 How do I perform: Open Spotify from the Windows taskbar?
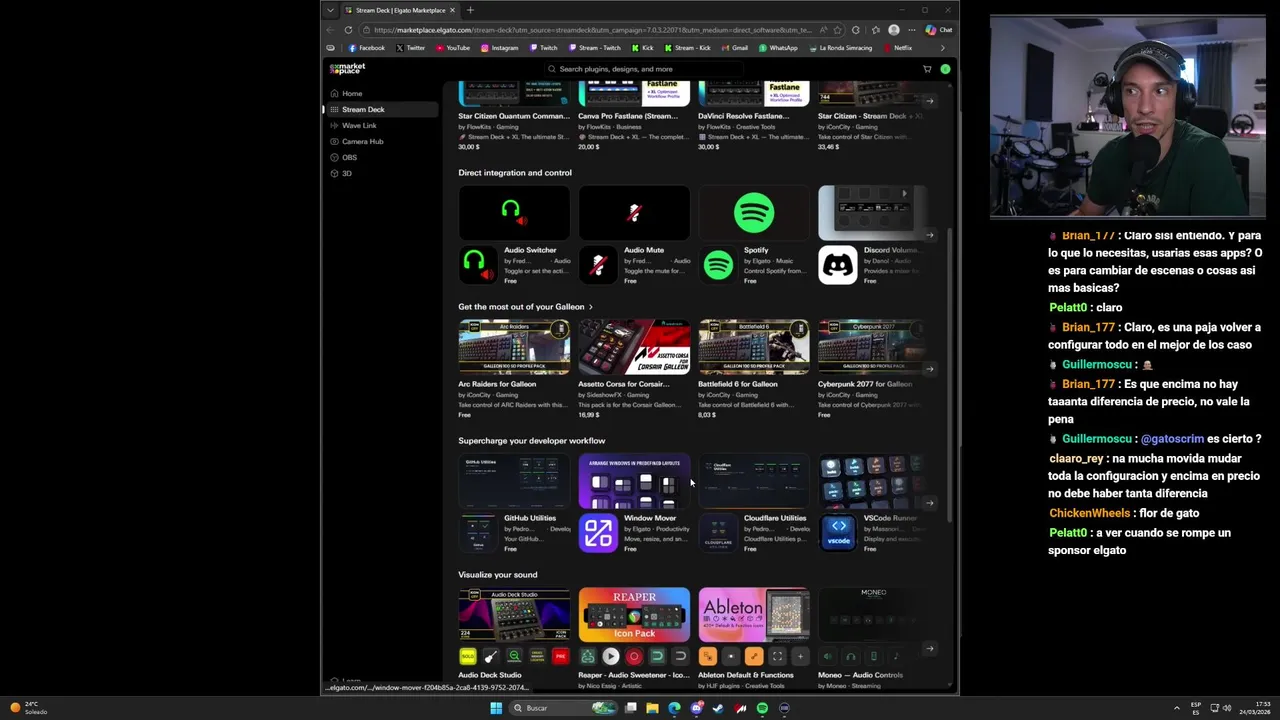(762, 708)
